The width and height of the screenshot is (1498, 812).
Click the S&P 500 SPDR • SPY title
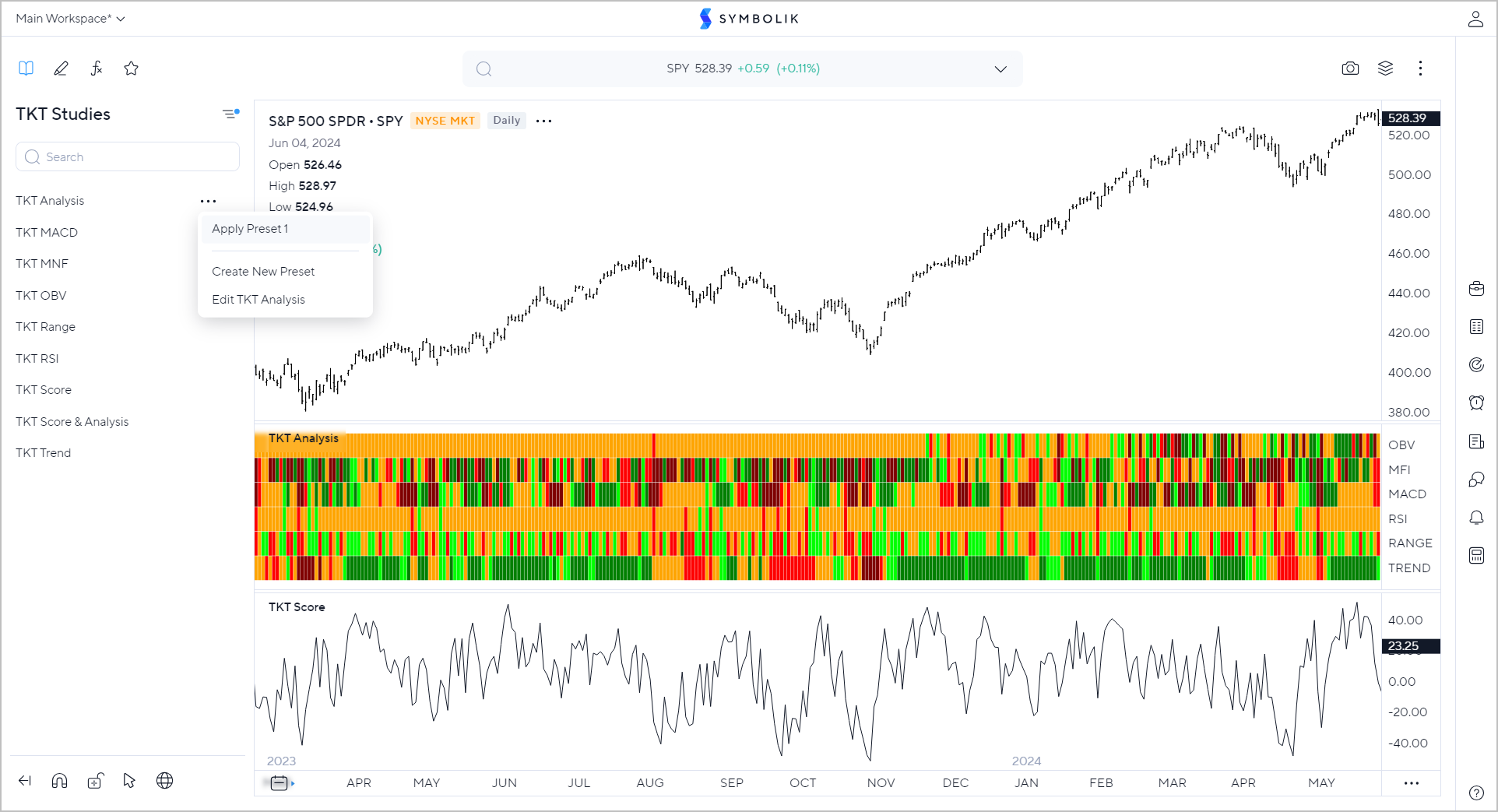click(x=336, y=121)
